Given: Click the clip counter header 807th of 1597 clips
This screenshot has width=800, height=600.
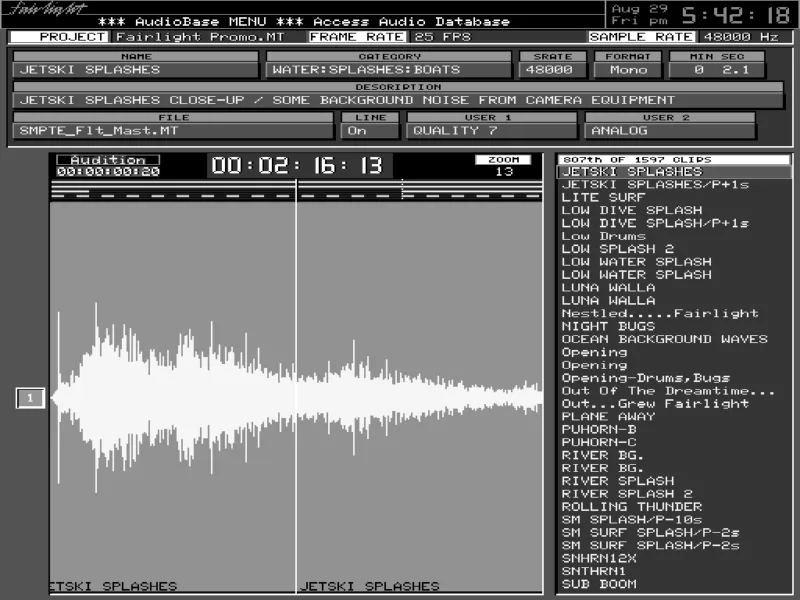Looking at the screenshot, I should click(673, 160).
